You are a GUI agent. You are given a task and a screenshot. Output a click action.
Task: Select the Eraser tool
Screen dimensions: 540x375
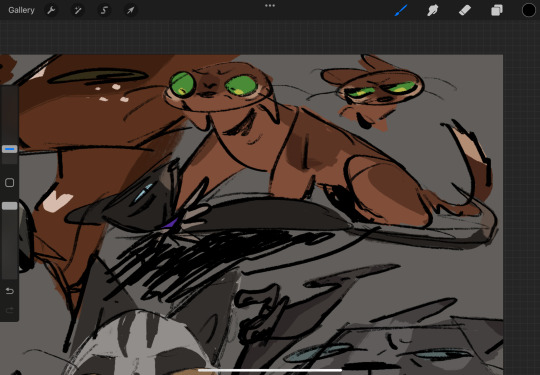[465, 10]
